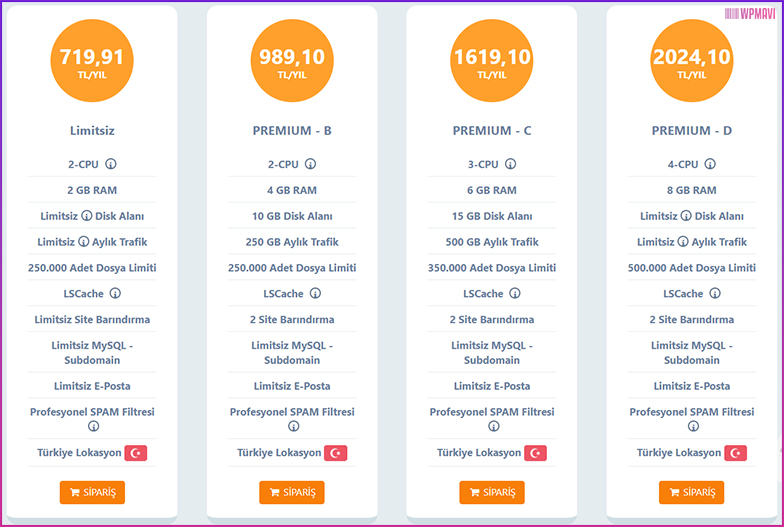Click LSCache info icon in PREMIUM - B plan
The width and height of the screenshot is (784, 527).
tap(315, 294)
